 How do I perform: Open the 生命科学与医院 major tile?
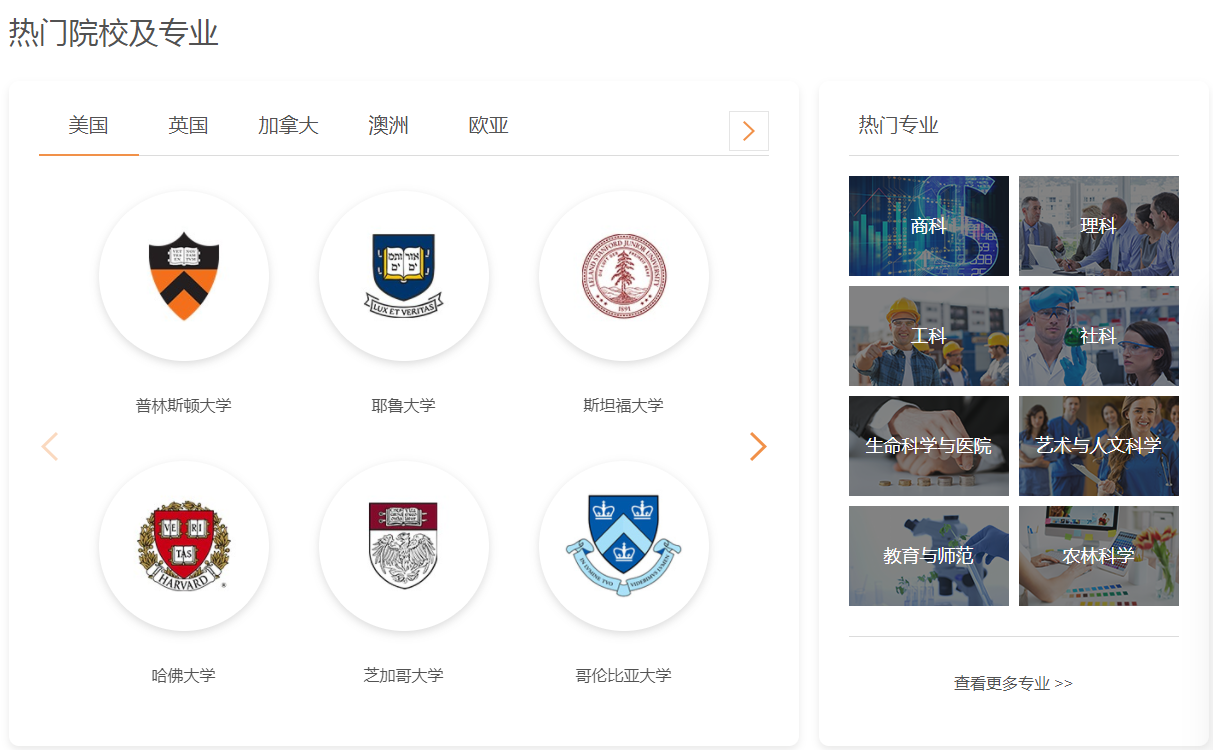[929, 446]
